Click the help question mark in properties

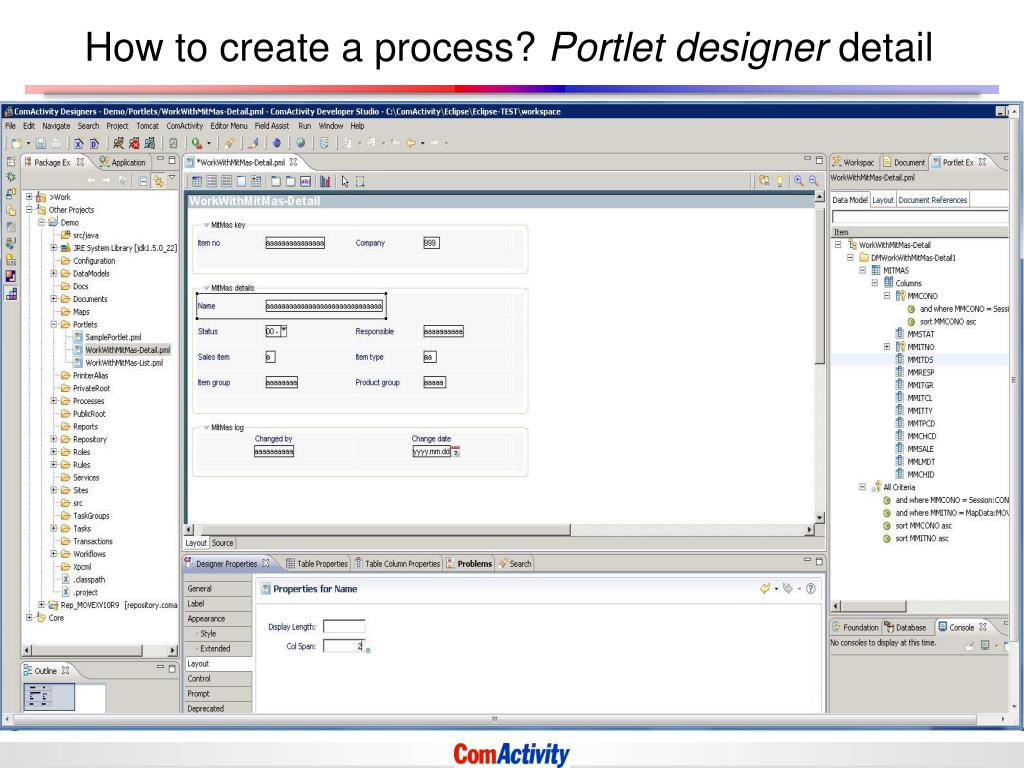coord(810,588)
